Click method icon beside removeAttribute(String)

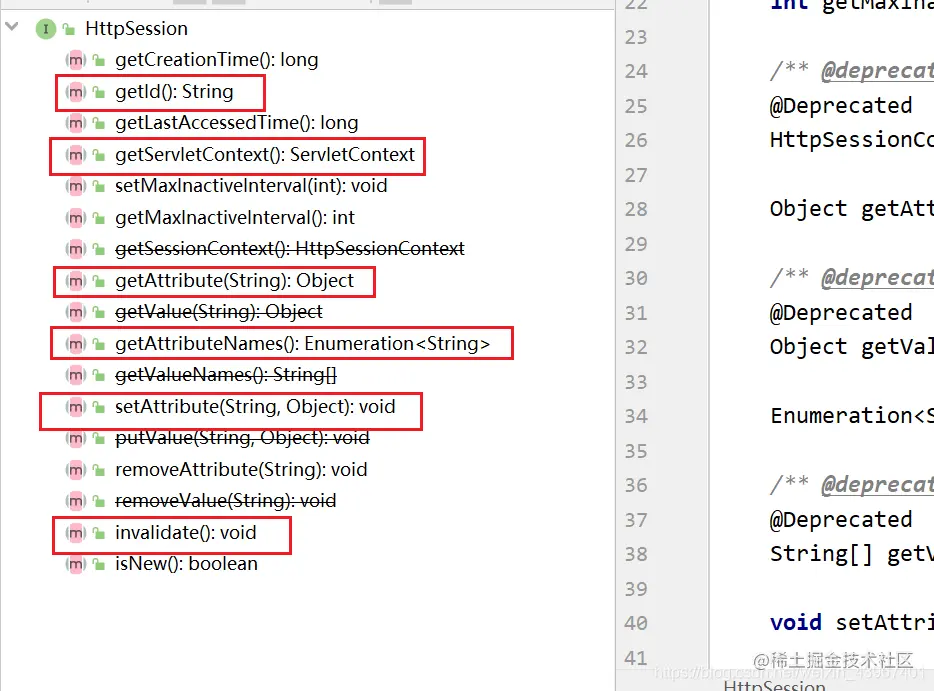tap(75, 469)
